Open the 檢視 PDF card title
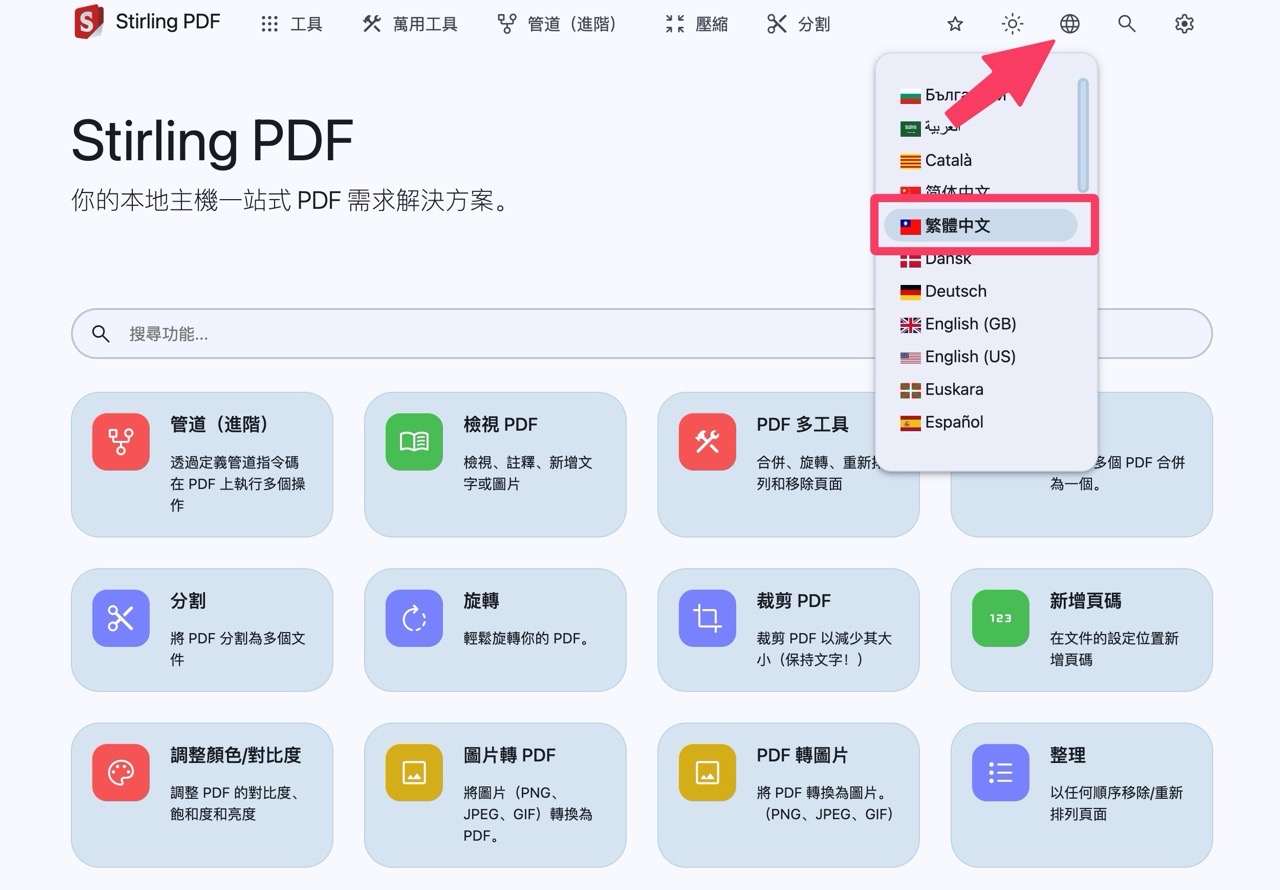 point(501,425)
